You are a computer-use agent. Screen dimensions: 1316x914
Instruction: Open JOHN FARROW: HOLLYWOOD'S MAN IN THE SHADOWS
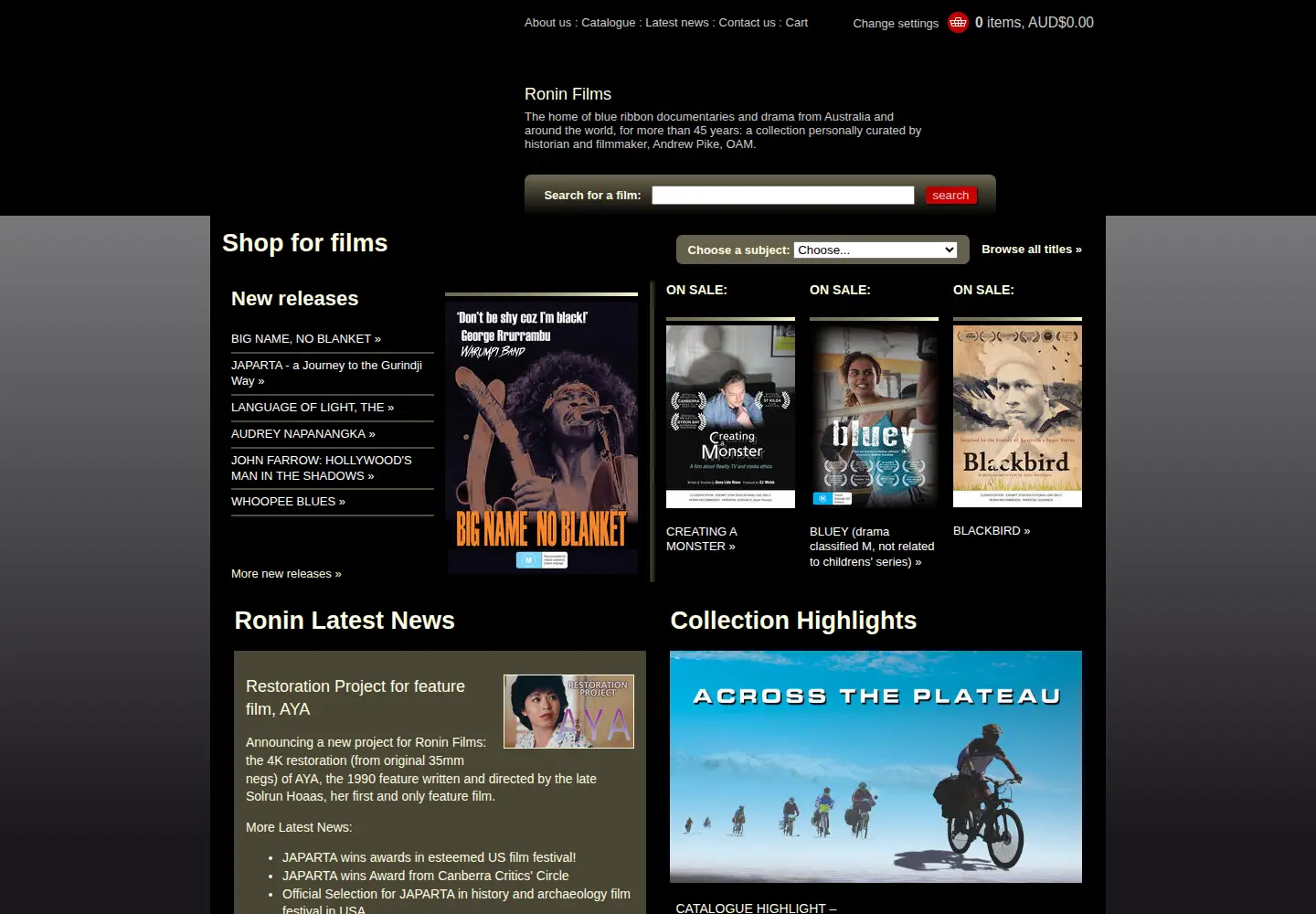tap(322, 468)
